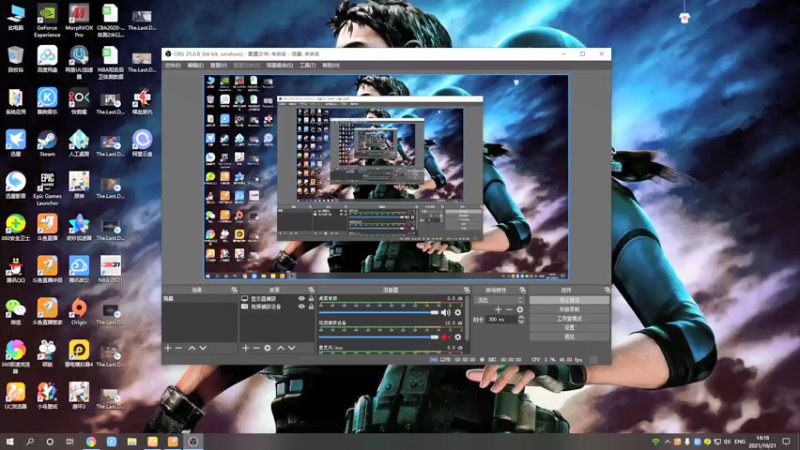Adjust the Desktop Audio volume slider

pos(379,312)
